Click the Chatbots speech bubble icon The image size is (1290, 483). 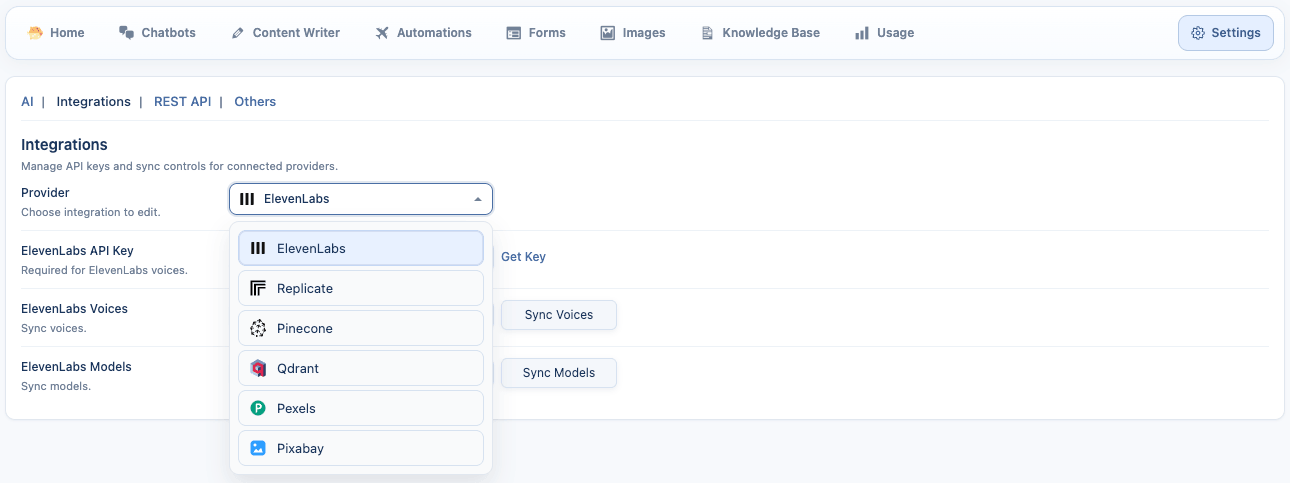pyautogui.click(x=126, y=33)
